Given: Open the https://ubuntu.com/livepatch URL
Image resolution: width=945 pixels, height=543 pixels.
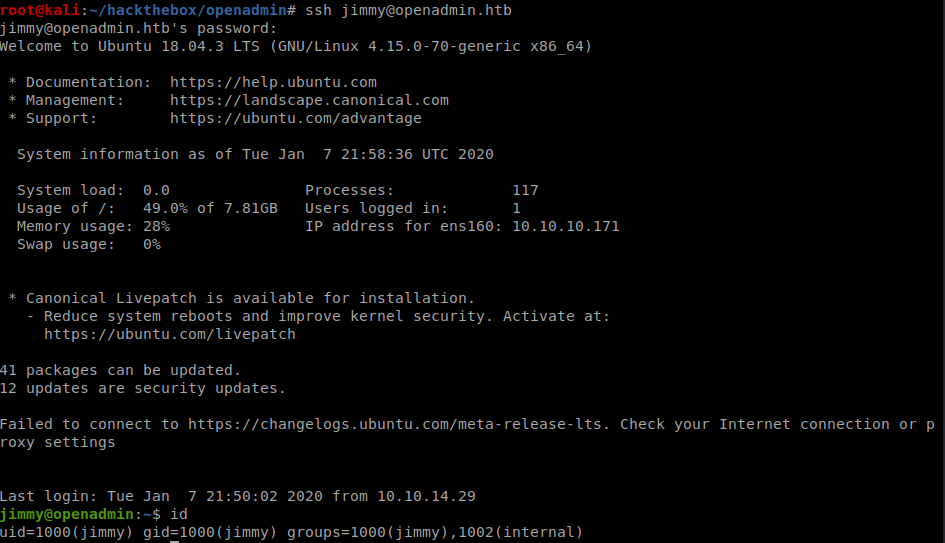Looking at the screenshot, I should click(x=170, y=334).
